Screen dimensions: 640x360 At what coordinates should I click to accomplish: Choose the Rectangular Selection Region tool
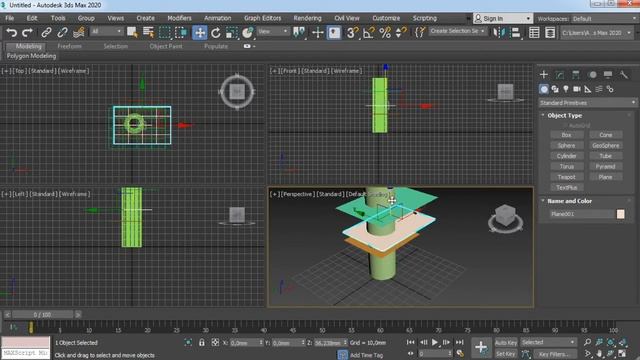point(164,32)
